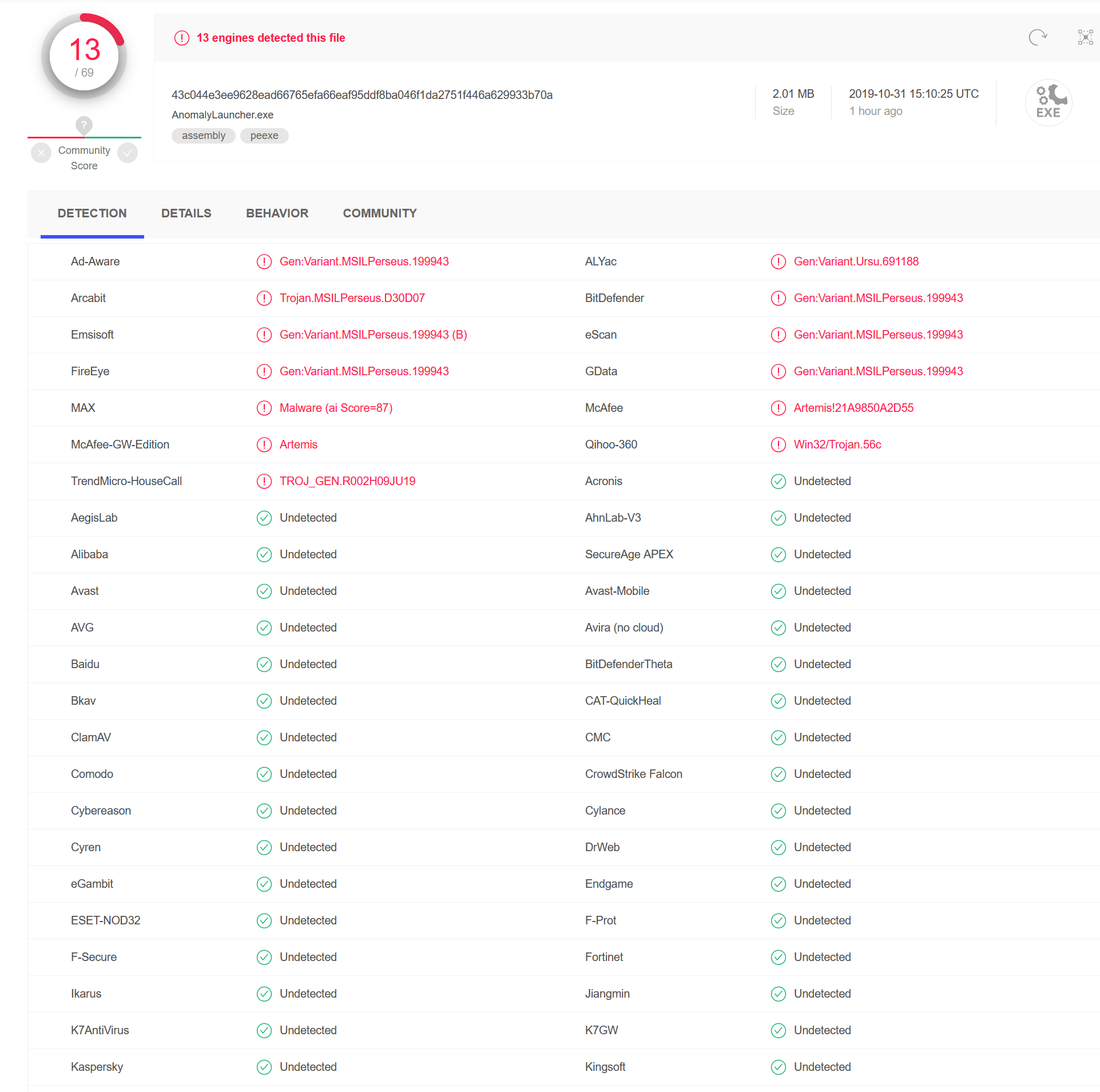Image resolution: width=1100 pixels, height=1092 pixels.
Task: Click the SHA-256 file hash text
Action: pos(362,95)
